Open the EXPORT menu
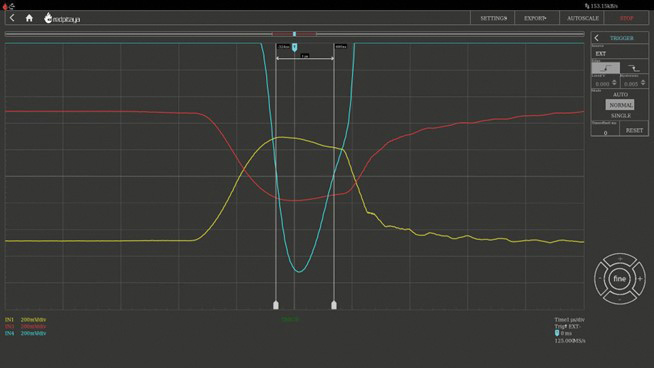The image size is (654, 368). (x=536, y=18)
